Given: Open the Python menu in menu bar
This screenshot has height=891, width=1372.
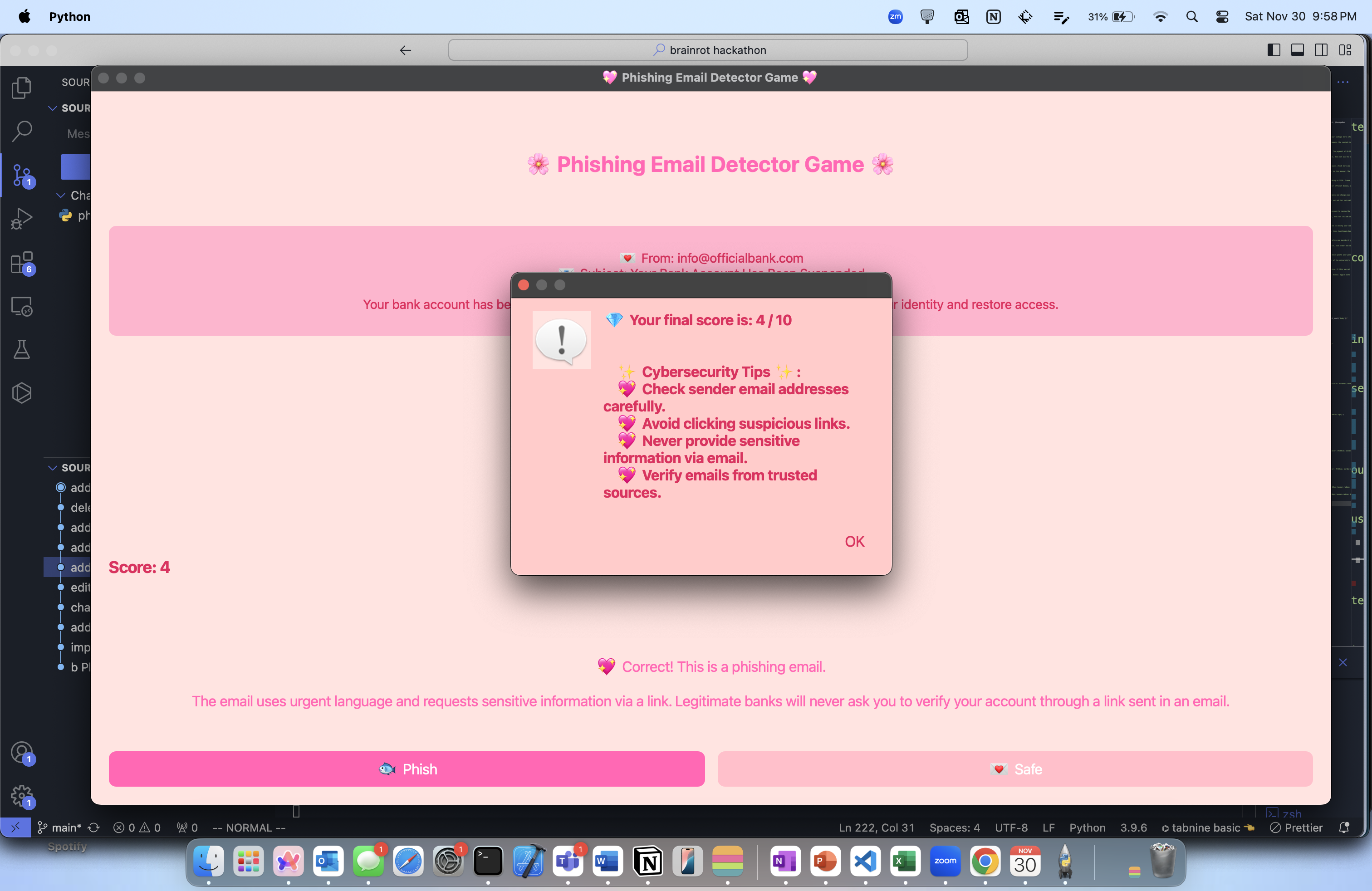Looking at the screenshot, I should 69,17.
